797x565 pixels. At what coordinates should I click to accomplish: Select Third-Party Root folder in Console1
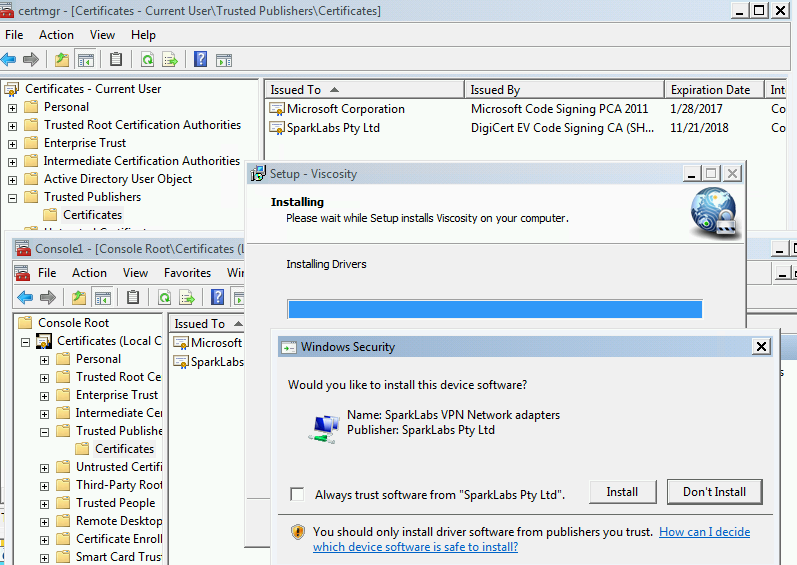pos(118,485)
